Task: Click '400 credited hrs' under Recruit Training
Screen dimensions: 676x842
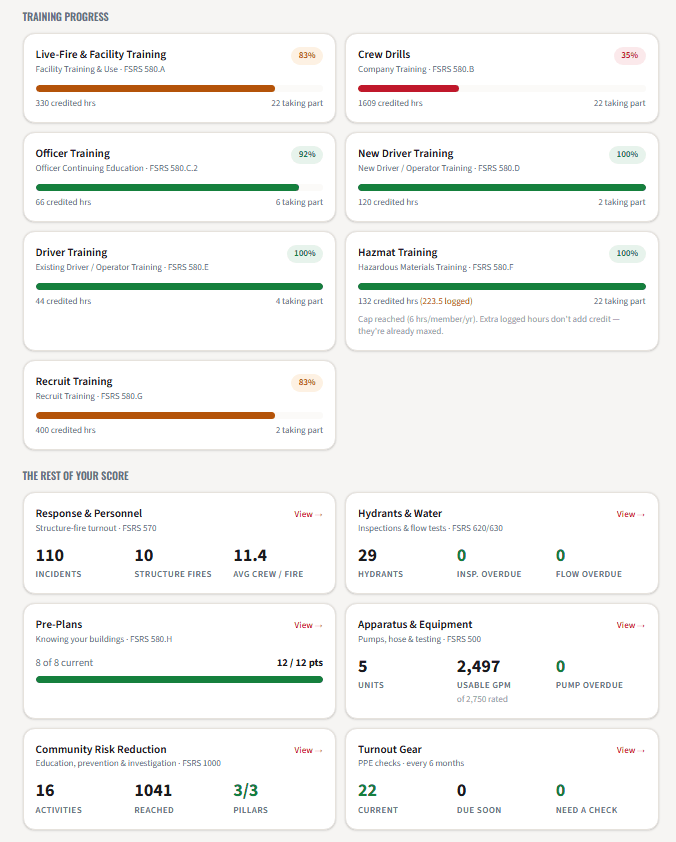Action: tap(66, 430)
